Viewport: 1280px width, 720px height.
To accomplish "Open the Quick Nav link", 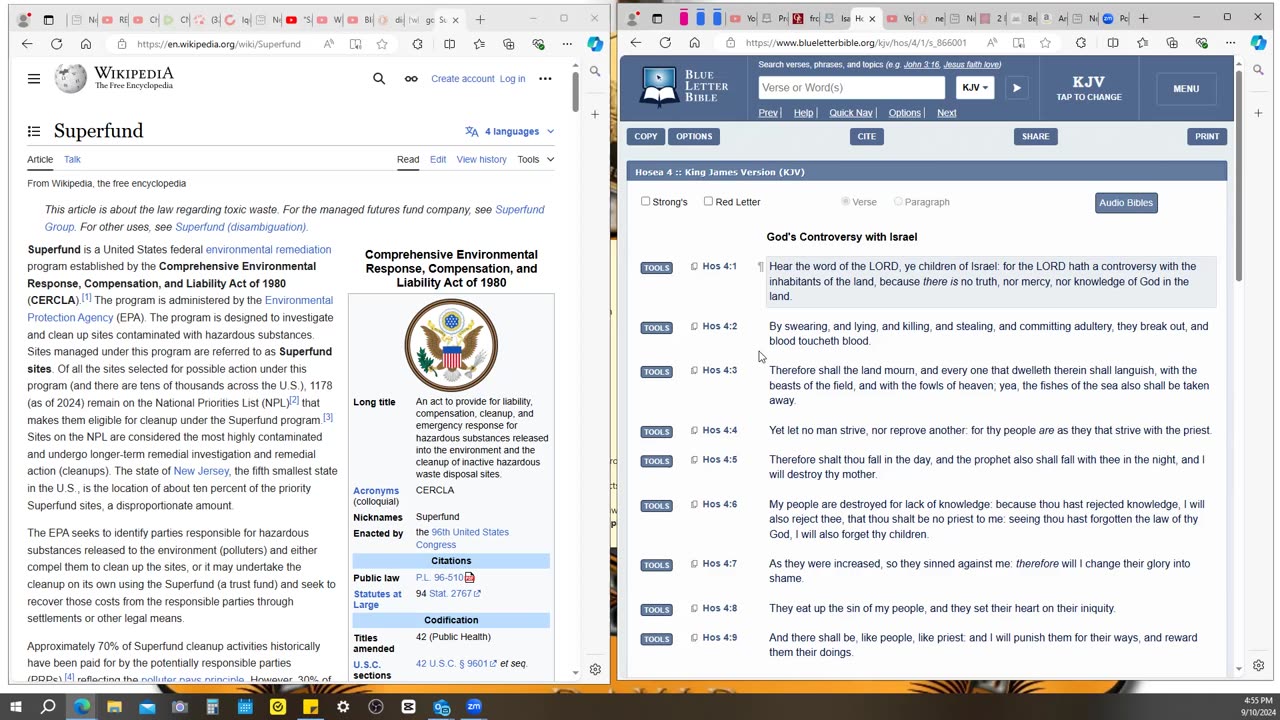I will pos(851,113).
